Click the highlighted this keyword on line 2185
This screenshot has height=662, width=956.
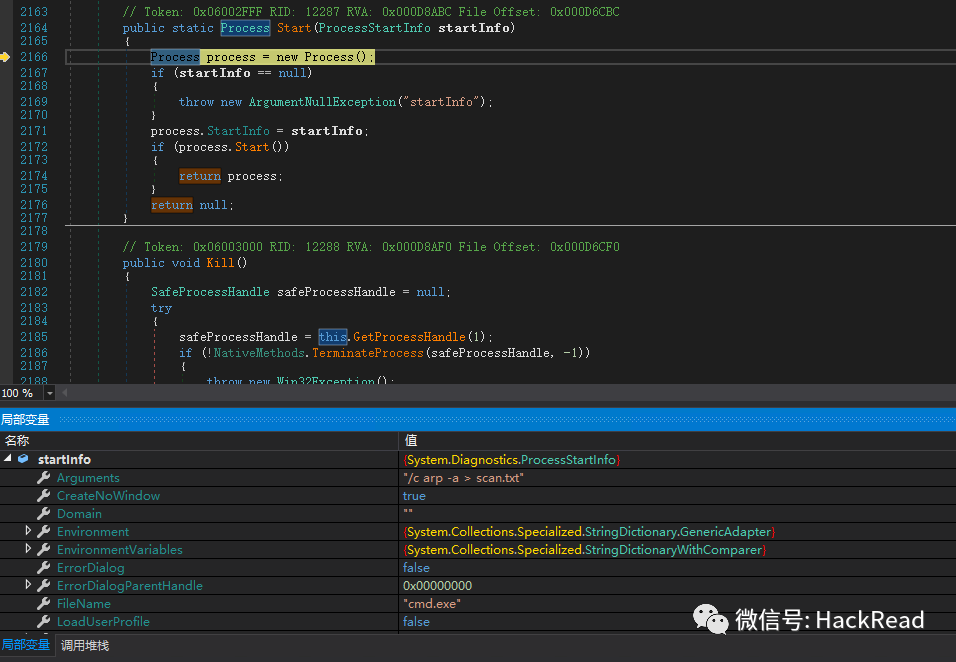332,336
